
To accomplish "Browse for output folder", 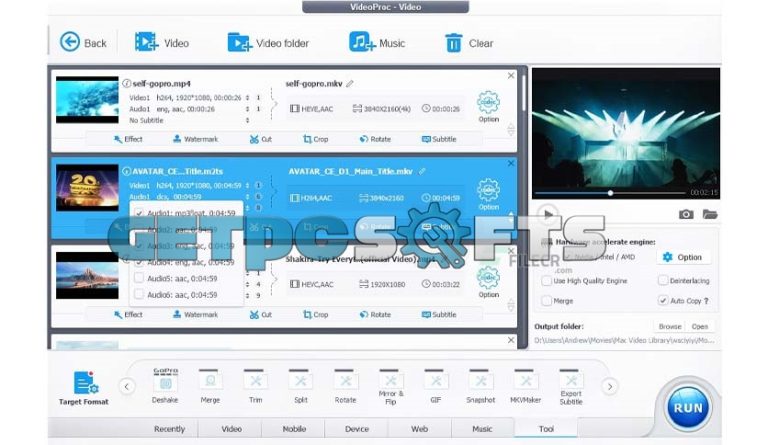I will (670, 327).
